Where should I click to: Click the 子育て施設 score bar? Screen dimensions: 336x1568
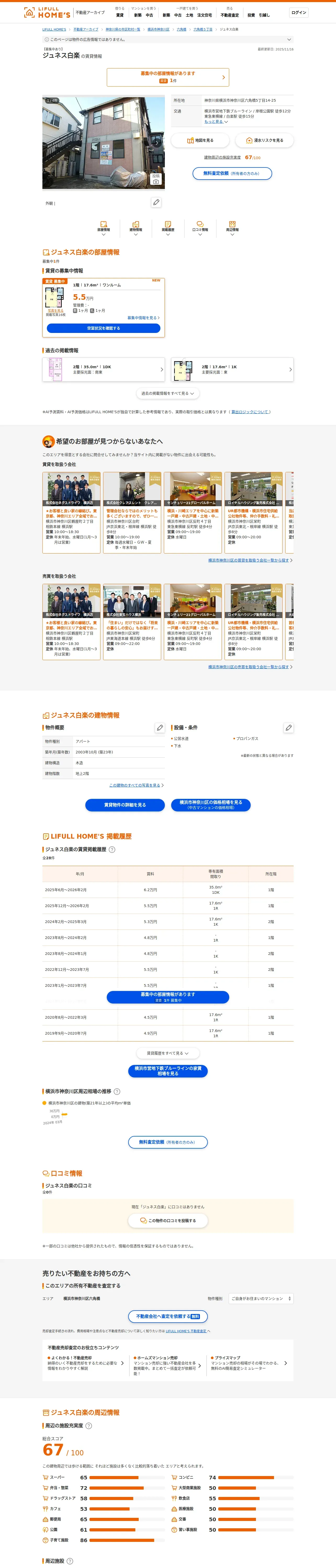[x=127, y=1540]
